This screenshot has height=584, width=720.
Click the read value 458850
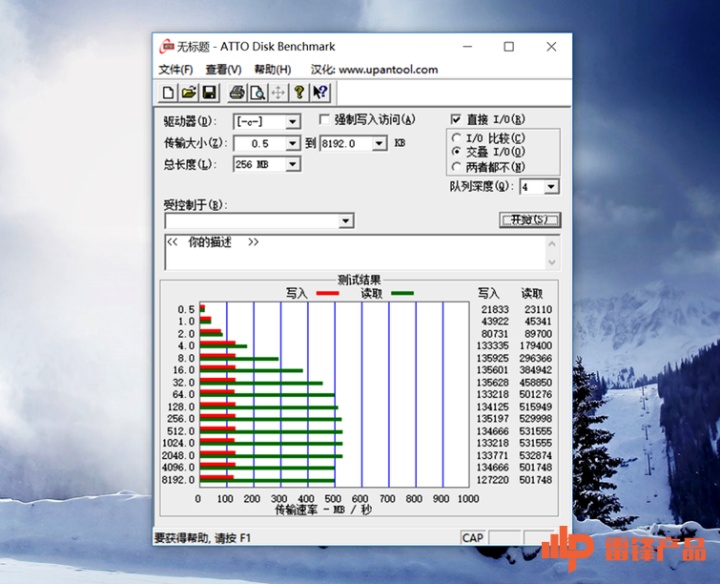[535, 382]
